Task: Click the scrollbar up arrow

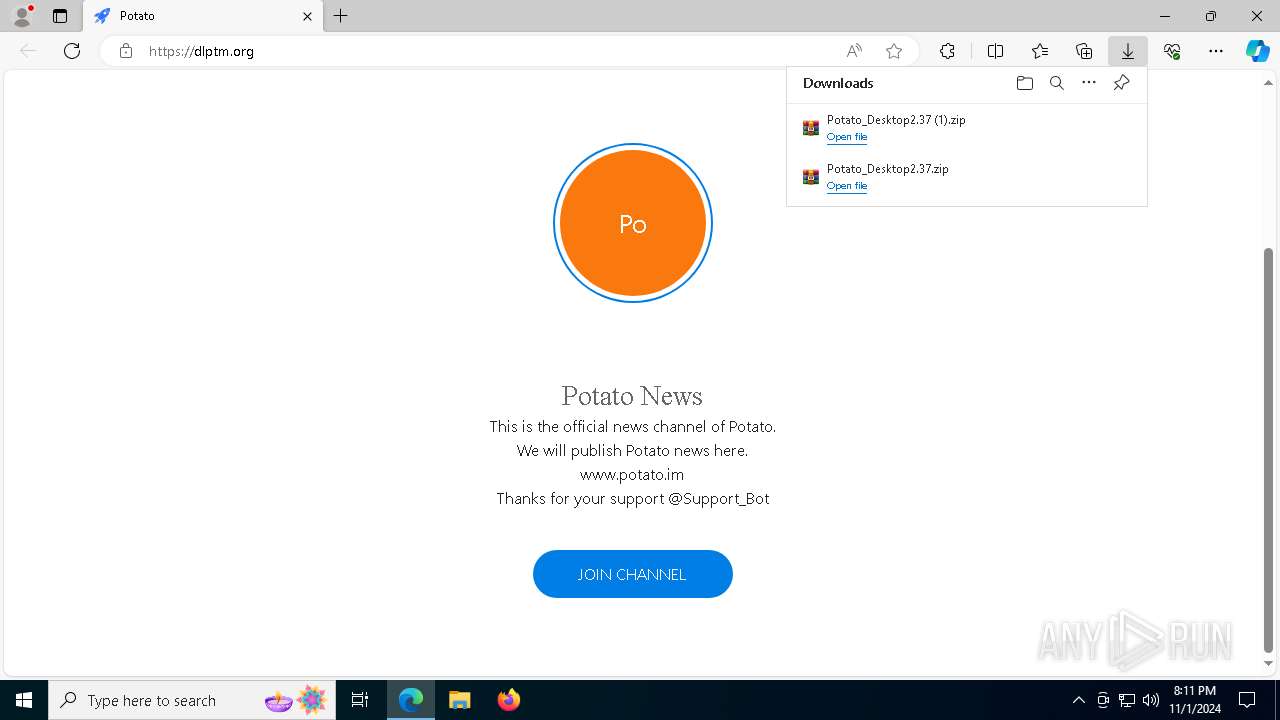Action: coord(1269,81)
